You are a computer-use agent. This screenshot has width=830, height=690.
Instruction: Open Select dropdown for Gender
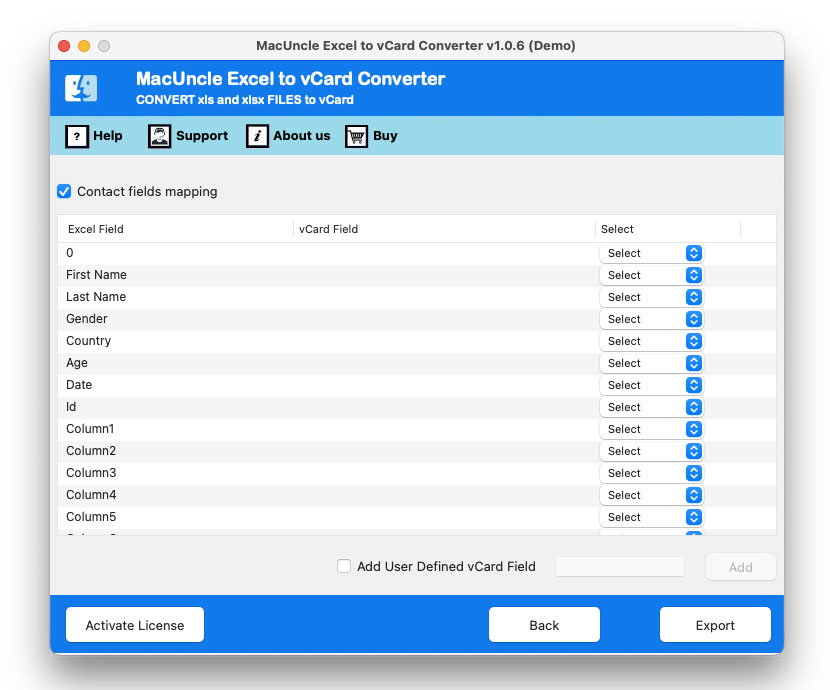coord(651,319)
